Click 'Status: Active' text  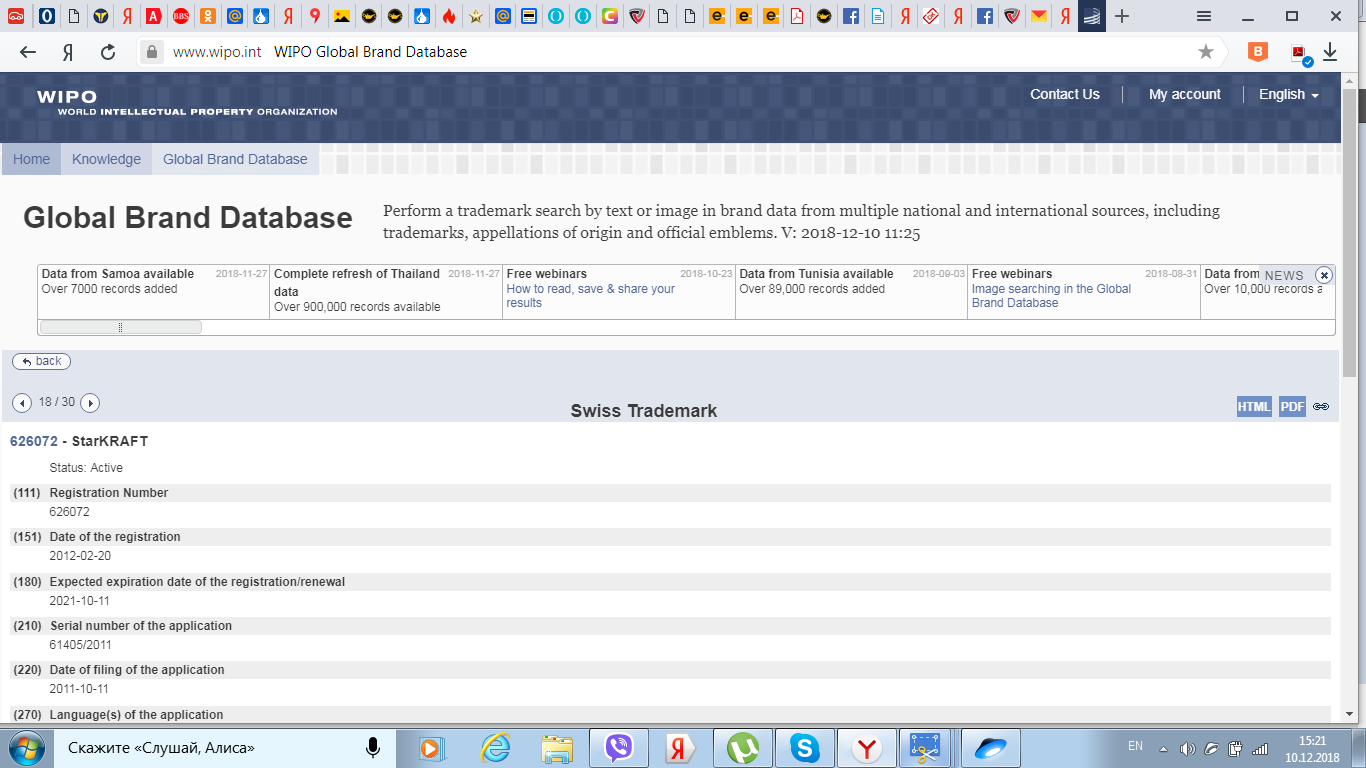86,468
